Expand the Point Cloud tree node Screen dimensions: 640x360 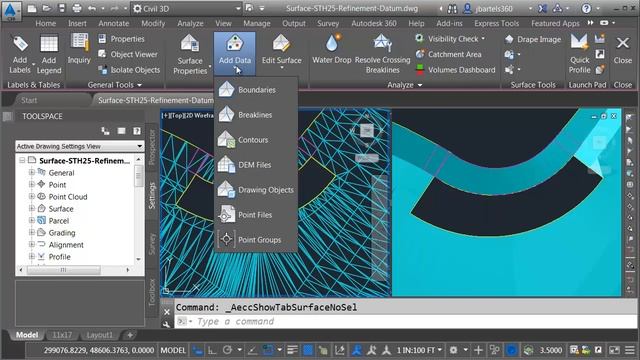[31, 197]
